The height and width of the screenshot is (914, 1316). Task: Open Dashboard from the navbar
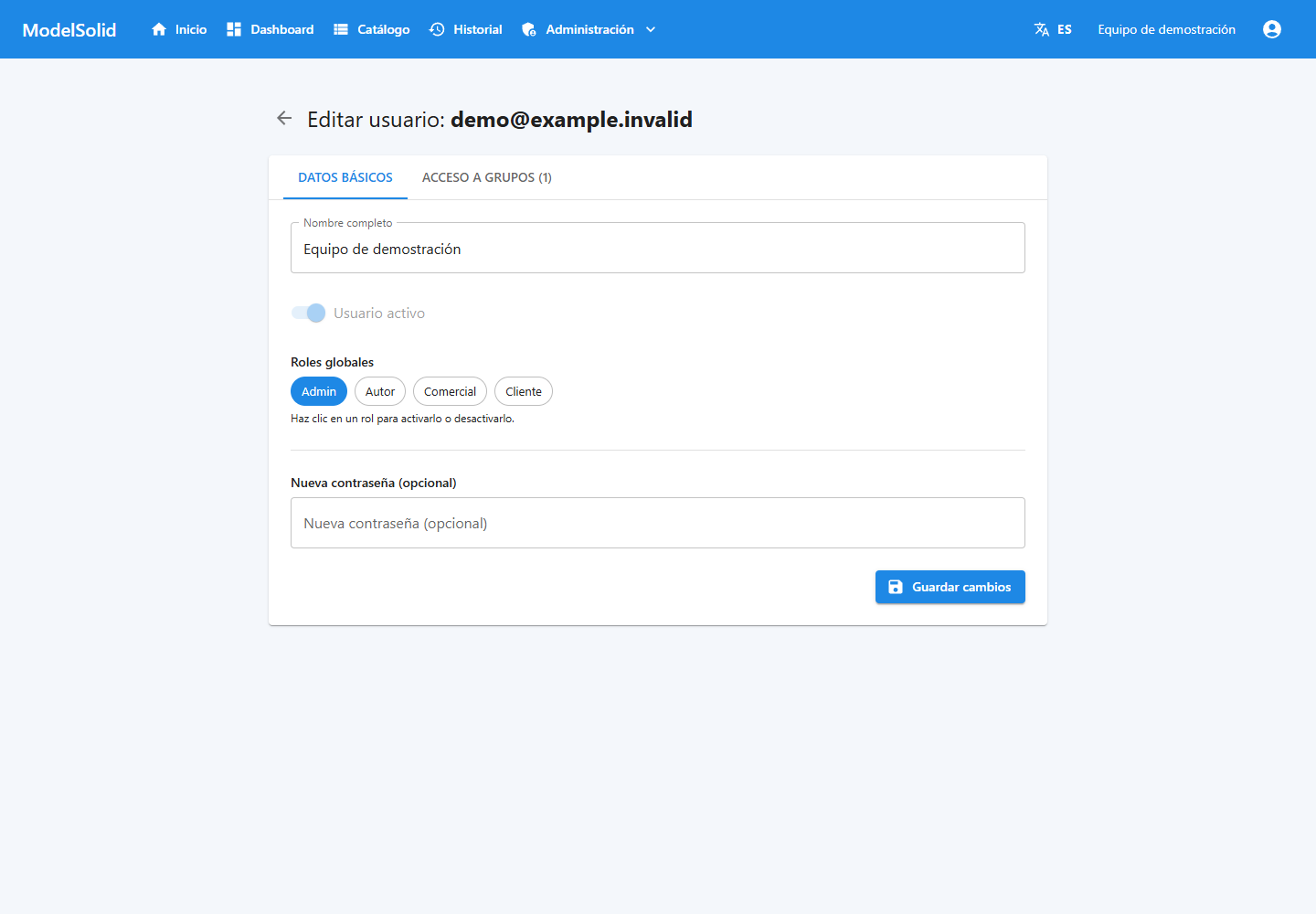271,29
